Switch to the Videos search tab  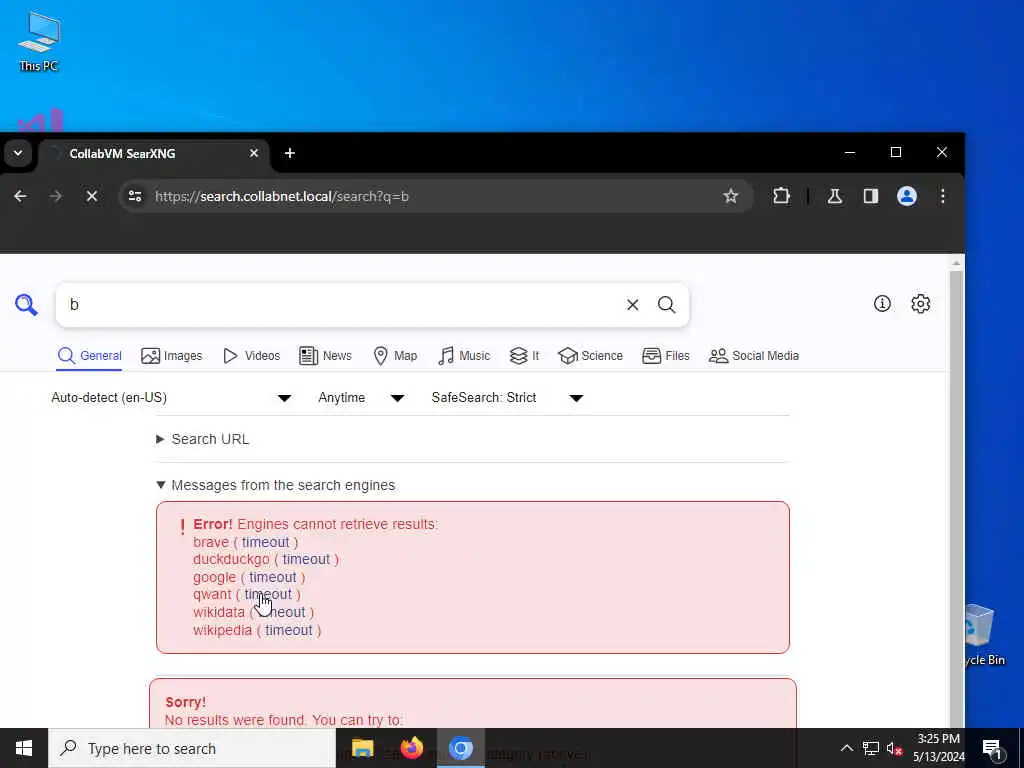click(x=251, y=356)
